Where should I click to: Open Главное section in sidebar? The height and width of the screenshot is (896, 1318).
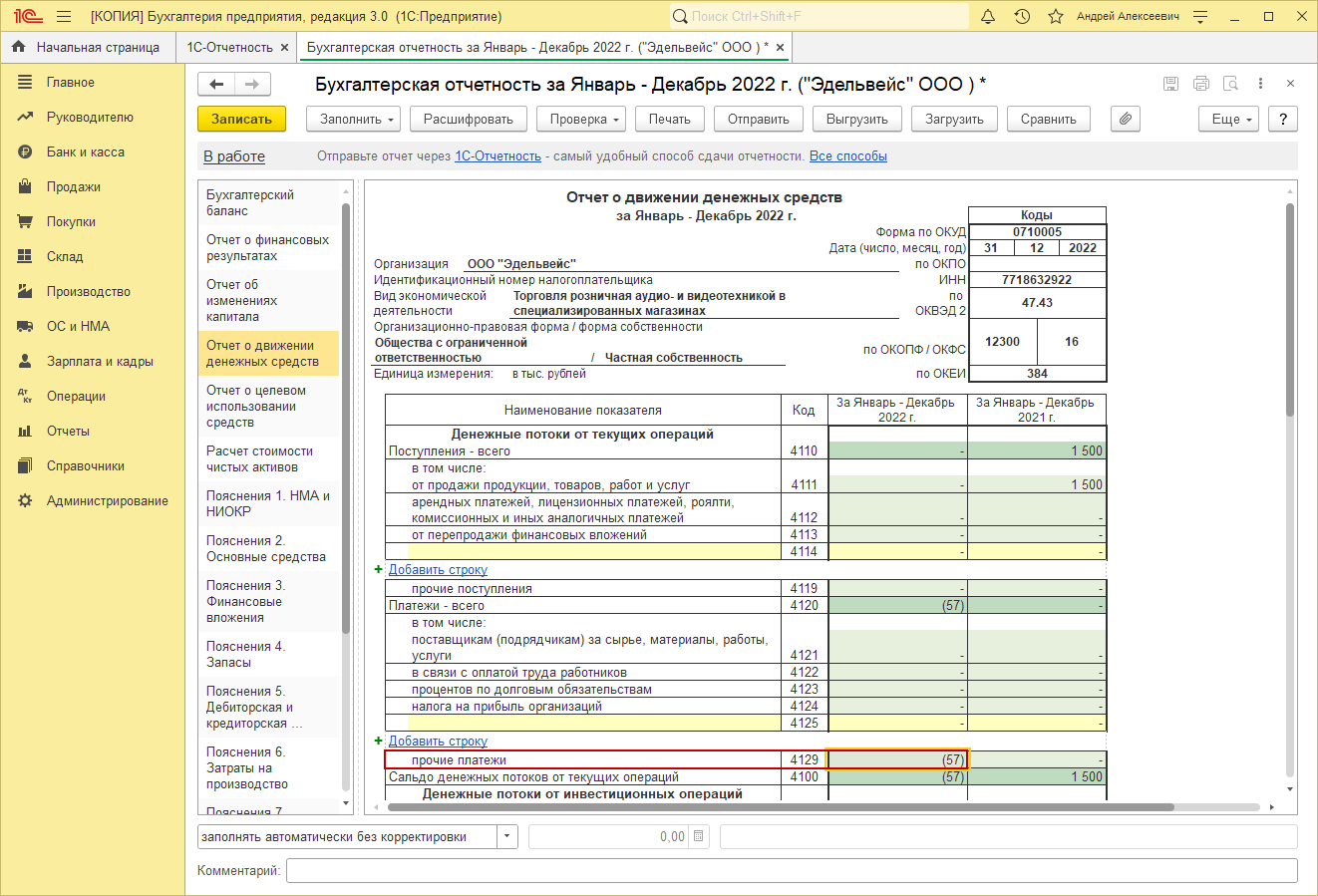pos(71,83)
